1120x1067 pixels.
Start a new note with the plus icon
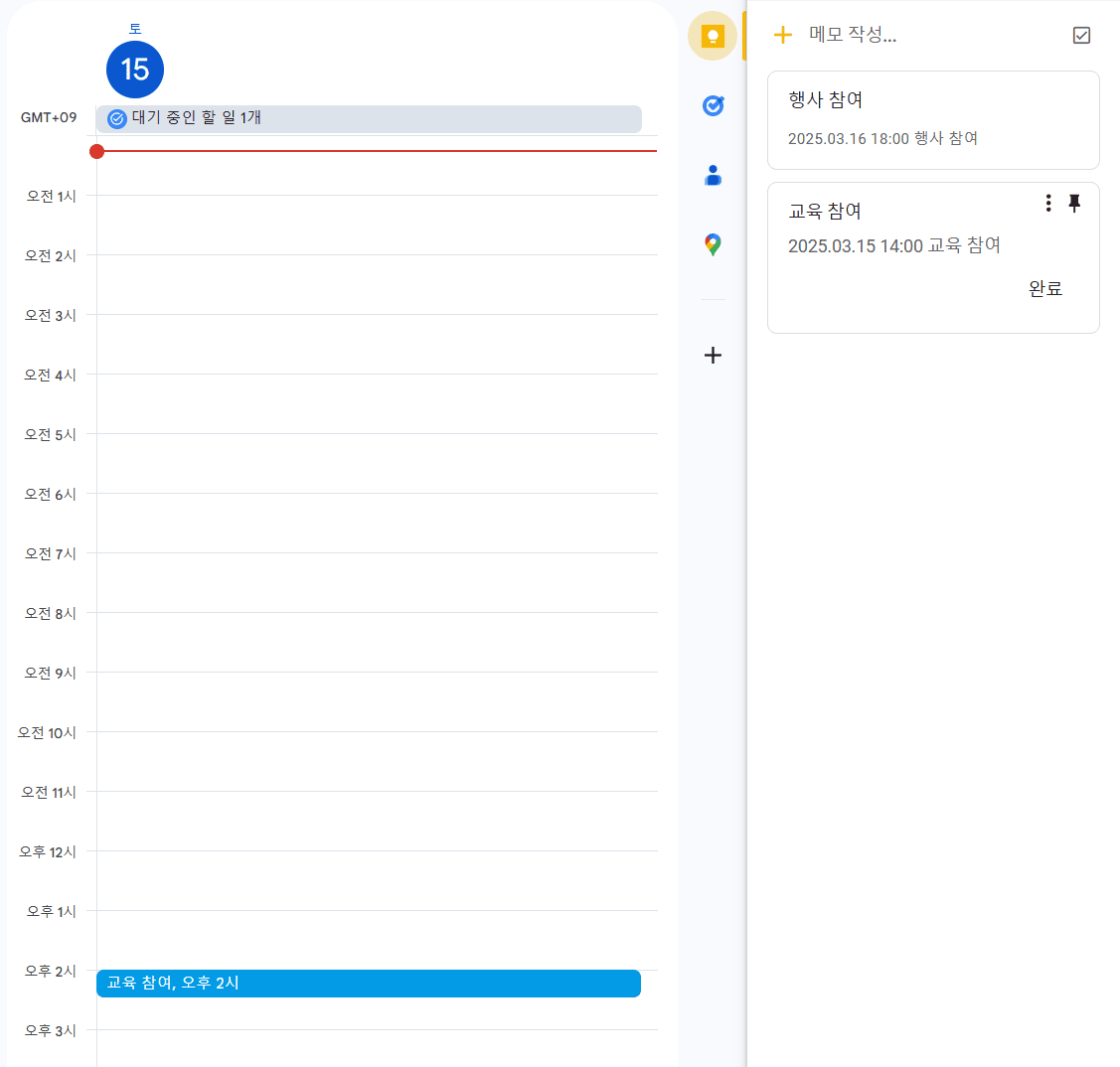tap(783, 34)
